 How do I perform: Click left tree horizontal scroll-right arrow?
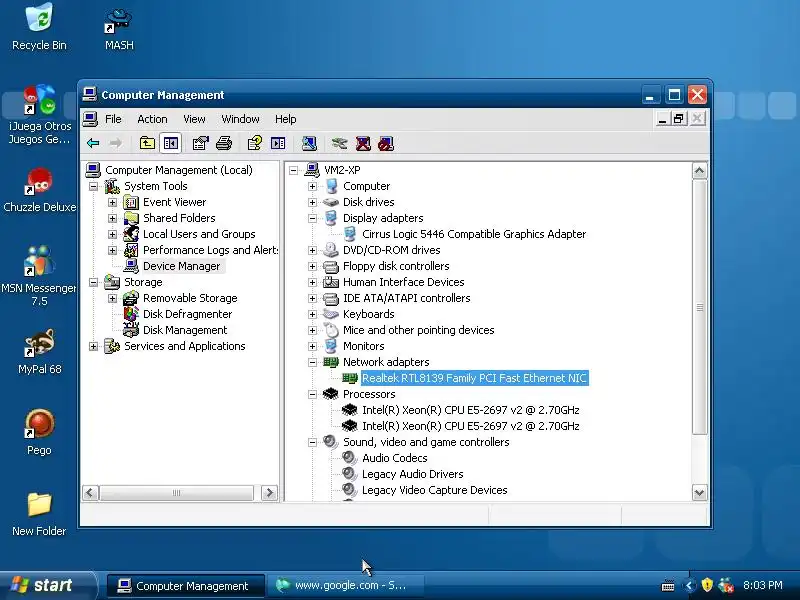click(x=269, y=493)
